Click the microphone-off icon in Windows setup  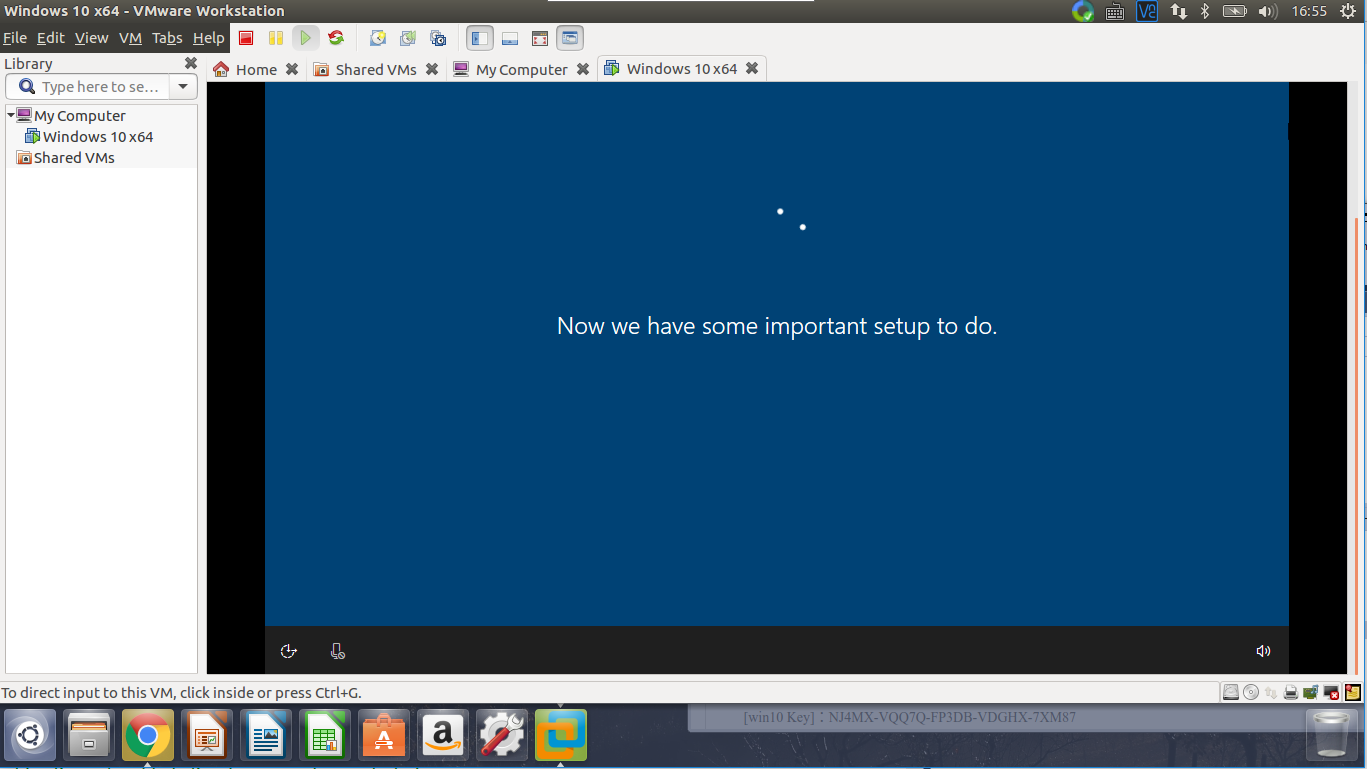click(338, 651)
